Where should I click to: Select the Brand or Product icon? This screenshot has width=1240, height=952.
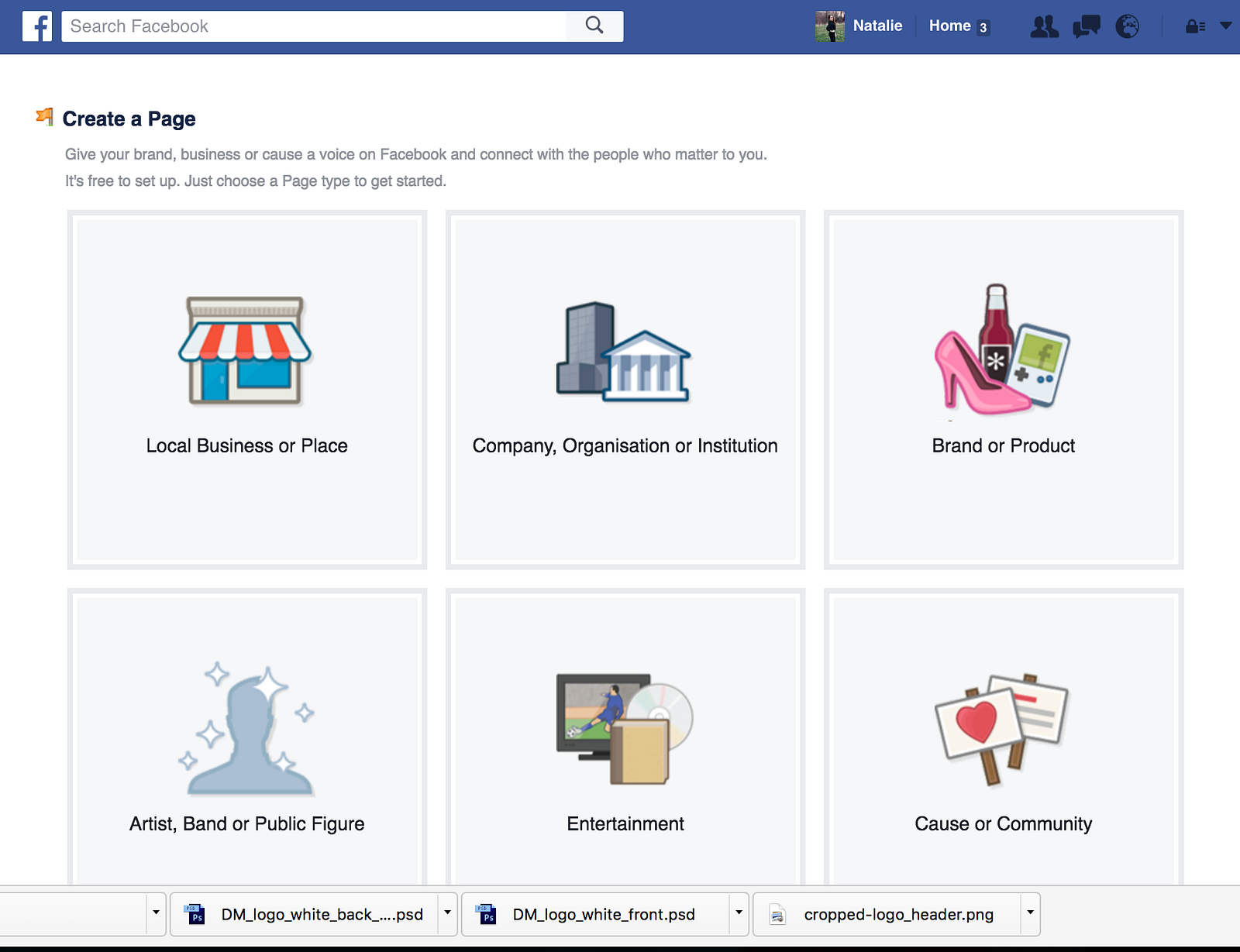pyautogui.click(x=1002, y=349)
